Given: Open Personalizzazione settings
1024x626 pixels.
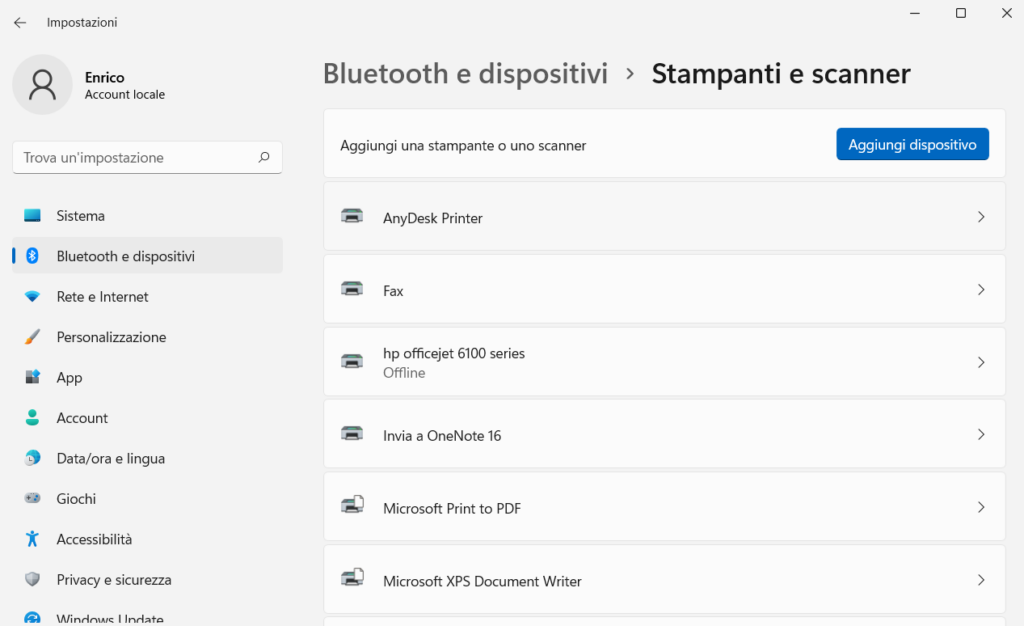Looking at the screenshot, I should pyautogui.click(x=148, y=337).
